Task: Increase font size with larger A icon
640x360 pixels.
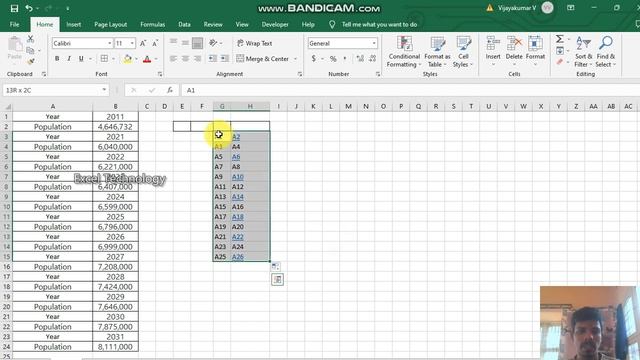Action: coord(143,43)
